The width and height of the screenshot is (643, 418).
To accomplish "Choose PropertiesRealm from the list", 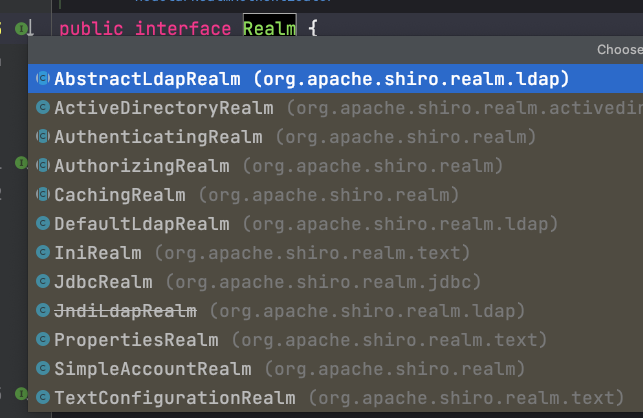I will (x=335, y=340).
